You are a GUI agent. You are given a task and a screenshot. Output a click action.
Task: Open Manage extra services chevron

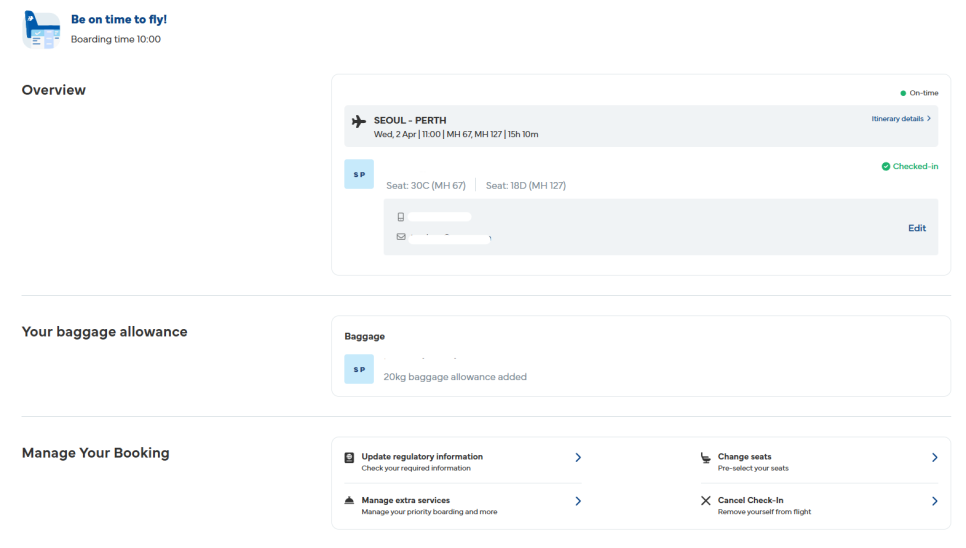[578, 501]
